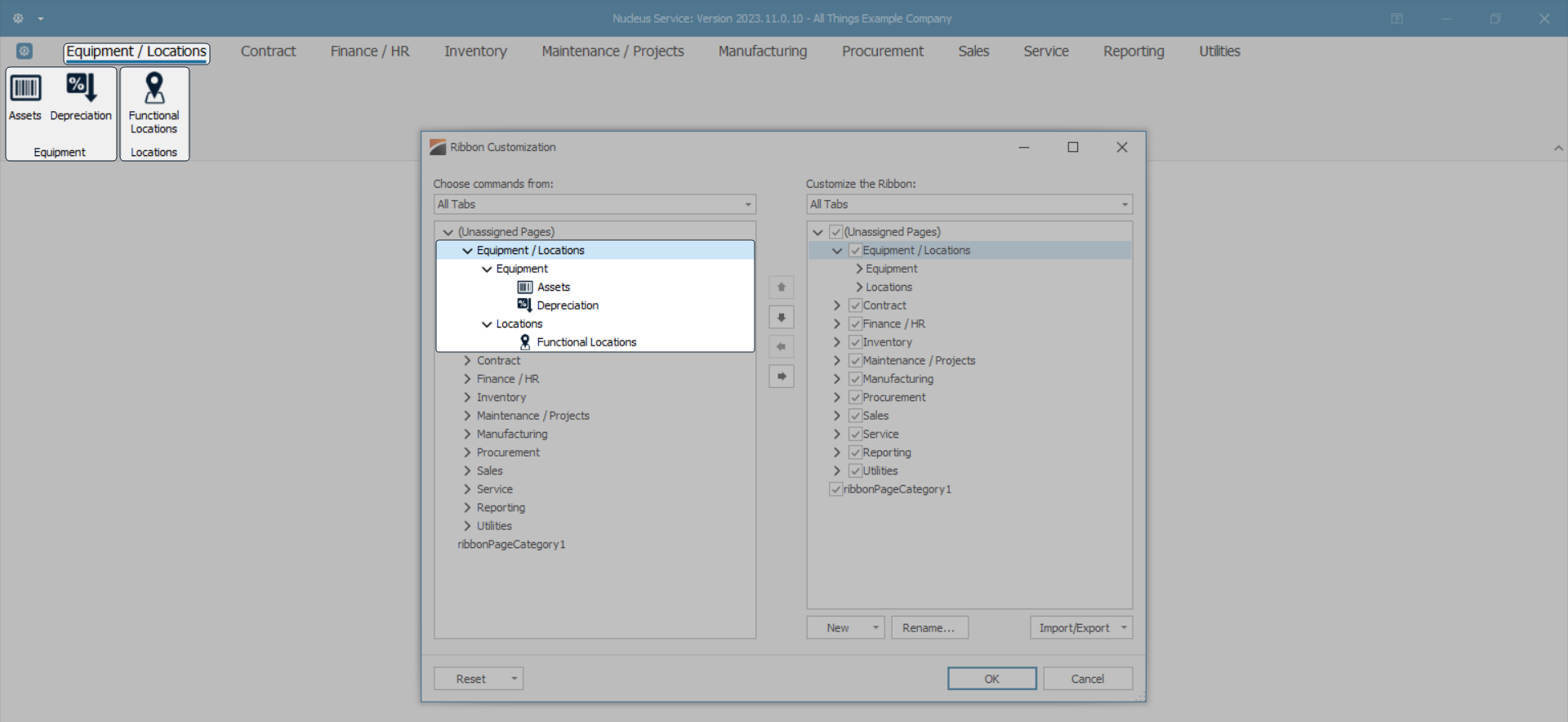Screen dimensions: 1568x722
Task: Cancel the Ribbon Customization dialog
Action: tap(1088, 679)
